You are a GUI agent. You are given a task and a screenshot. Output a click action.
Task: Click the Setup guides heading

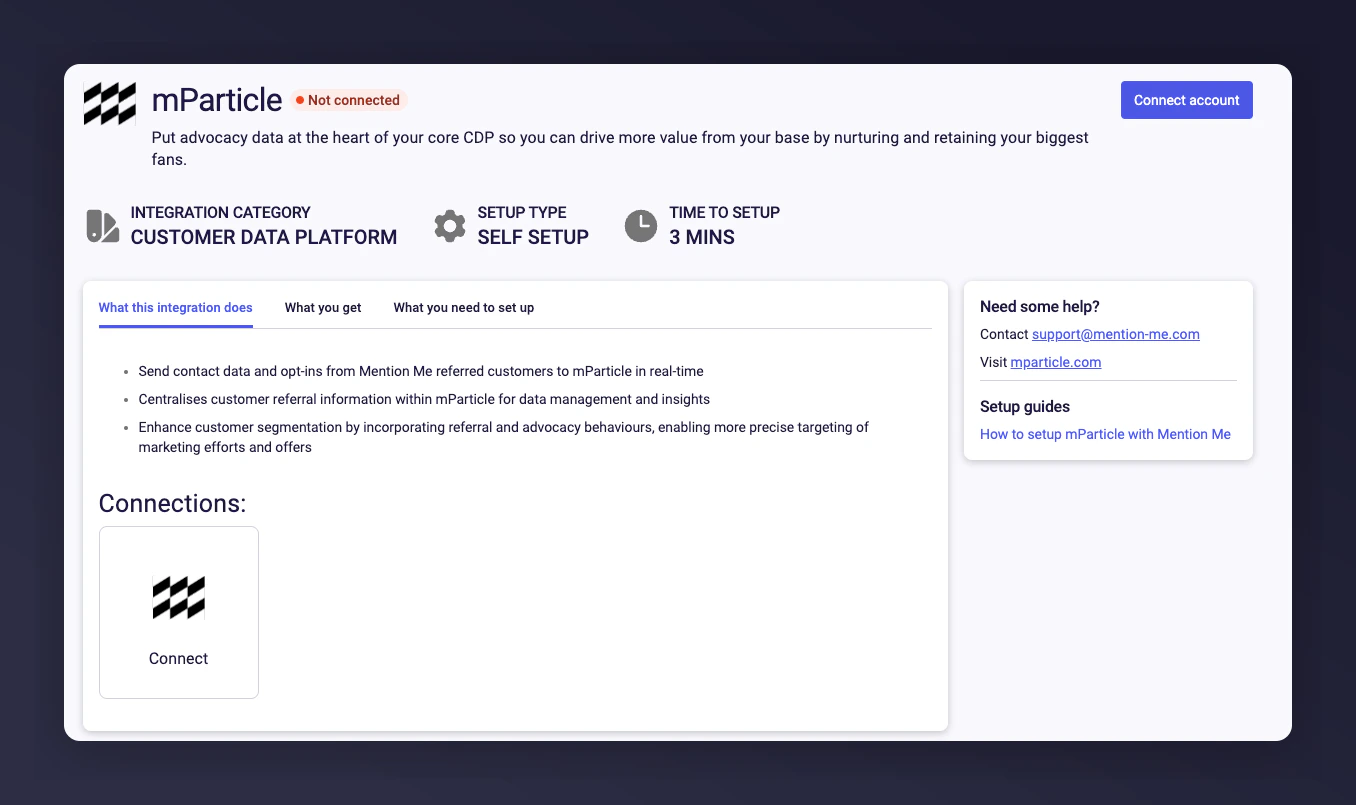coord(1025,407)
